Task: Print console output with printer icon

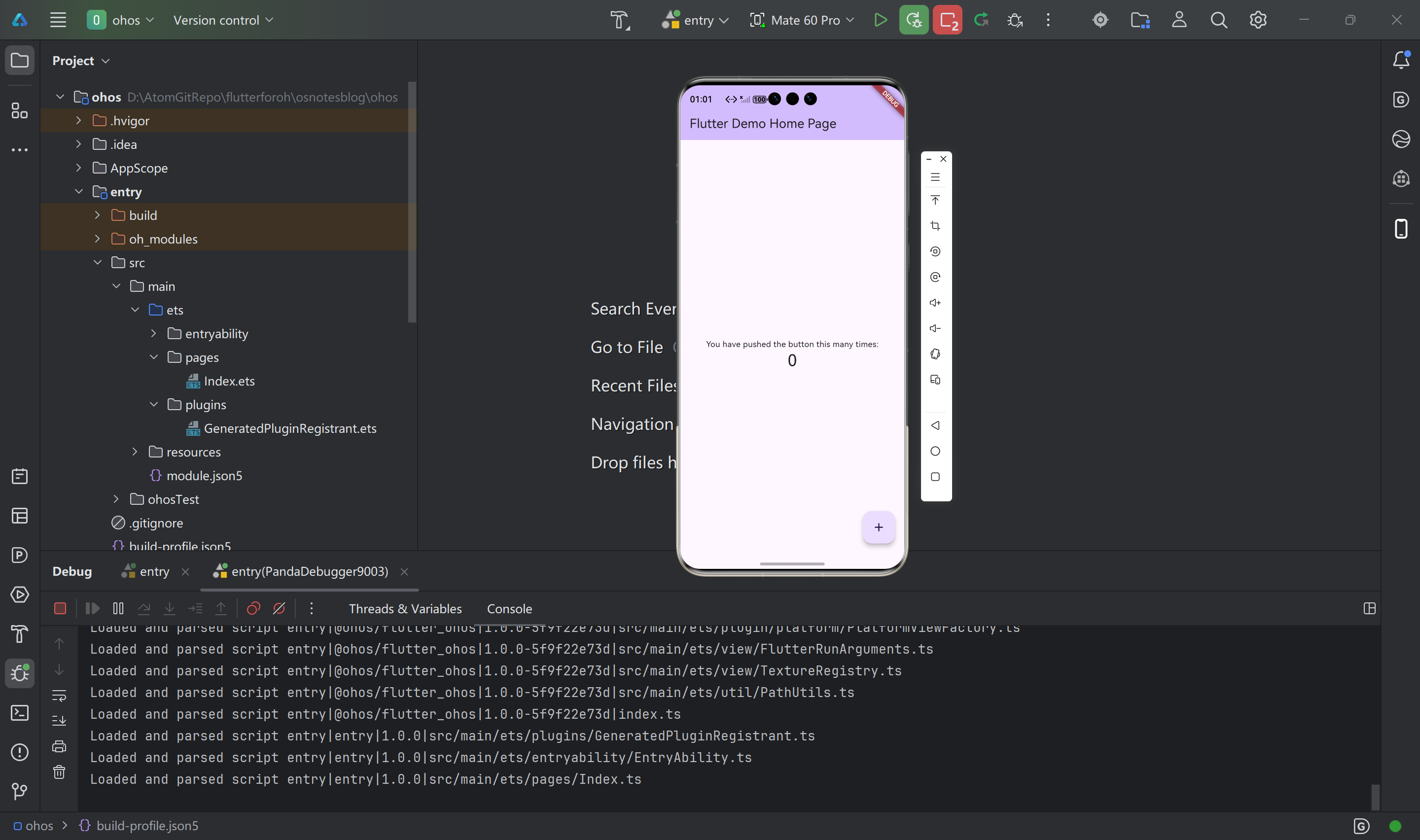Action: [x=59, y=747]
